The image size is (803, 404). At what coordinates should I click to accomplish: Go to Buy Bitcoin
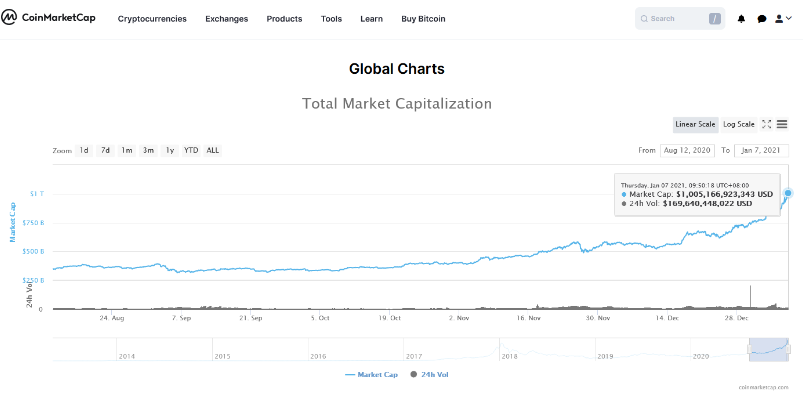(423, 19)
